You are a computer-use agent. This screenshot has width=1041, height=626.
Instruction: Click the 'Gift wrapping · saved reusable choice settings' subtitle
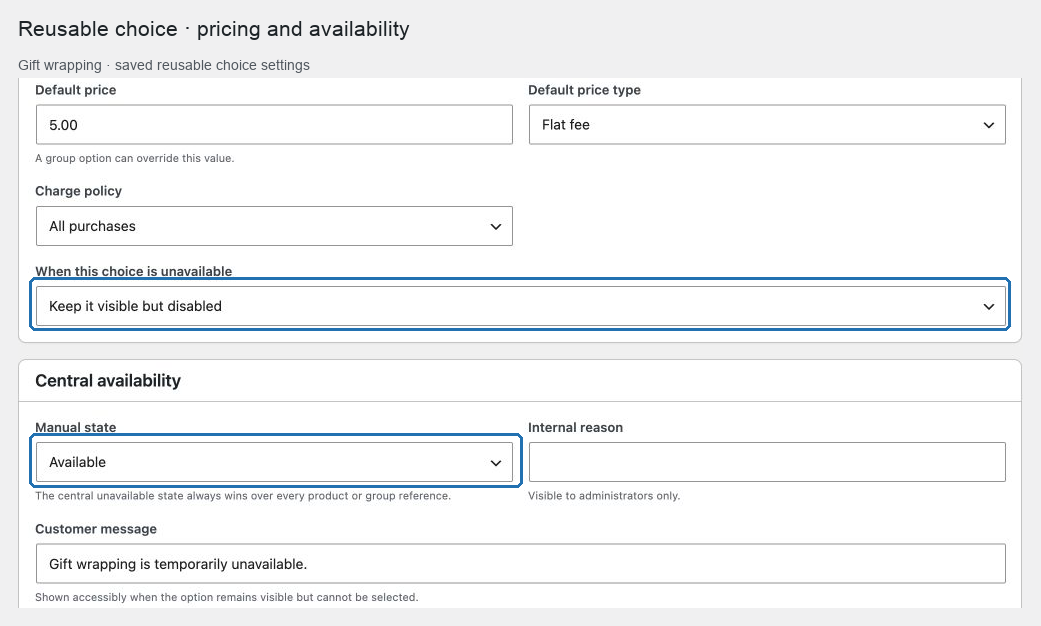164,65
